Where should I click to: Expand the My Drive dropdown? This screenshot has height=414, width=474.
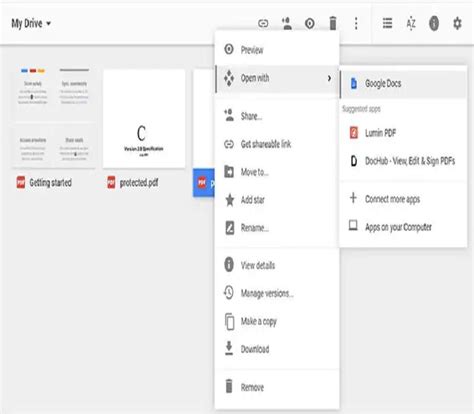(x=31, y=23)
